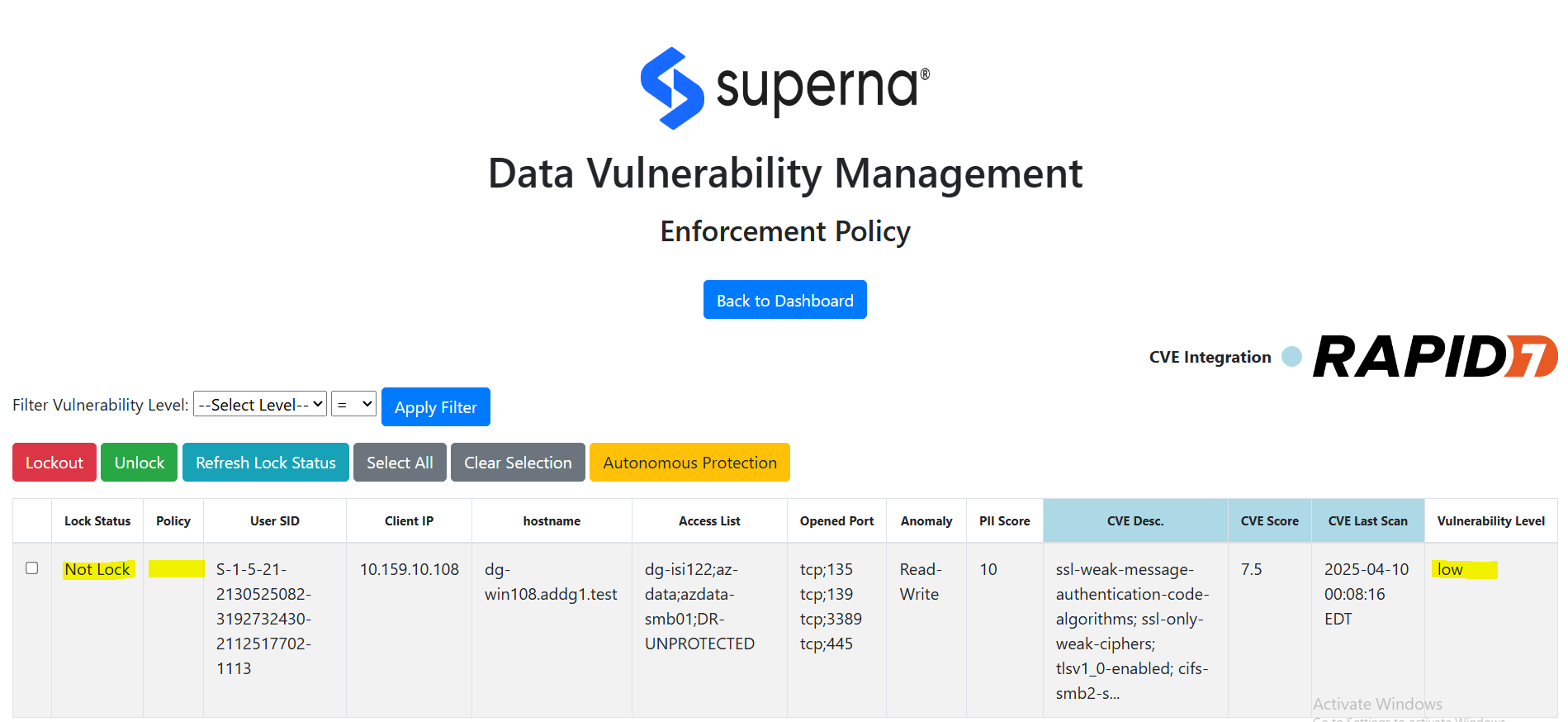Screen dimensions: 1568x722
Task: Click the red Lockout button
Action: coord(54,463)
